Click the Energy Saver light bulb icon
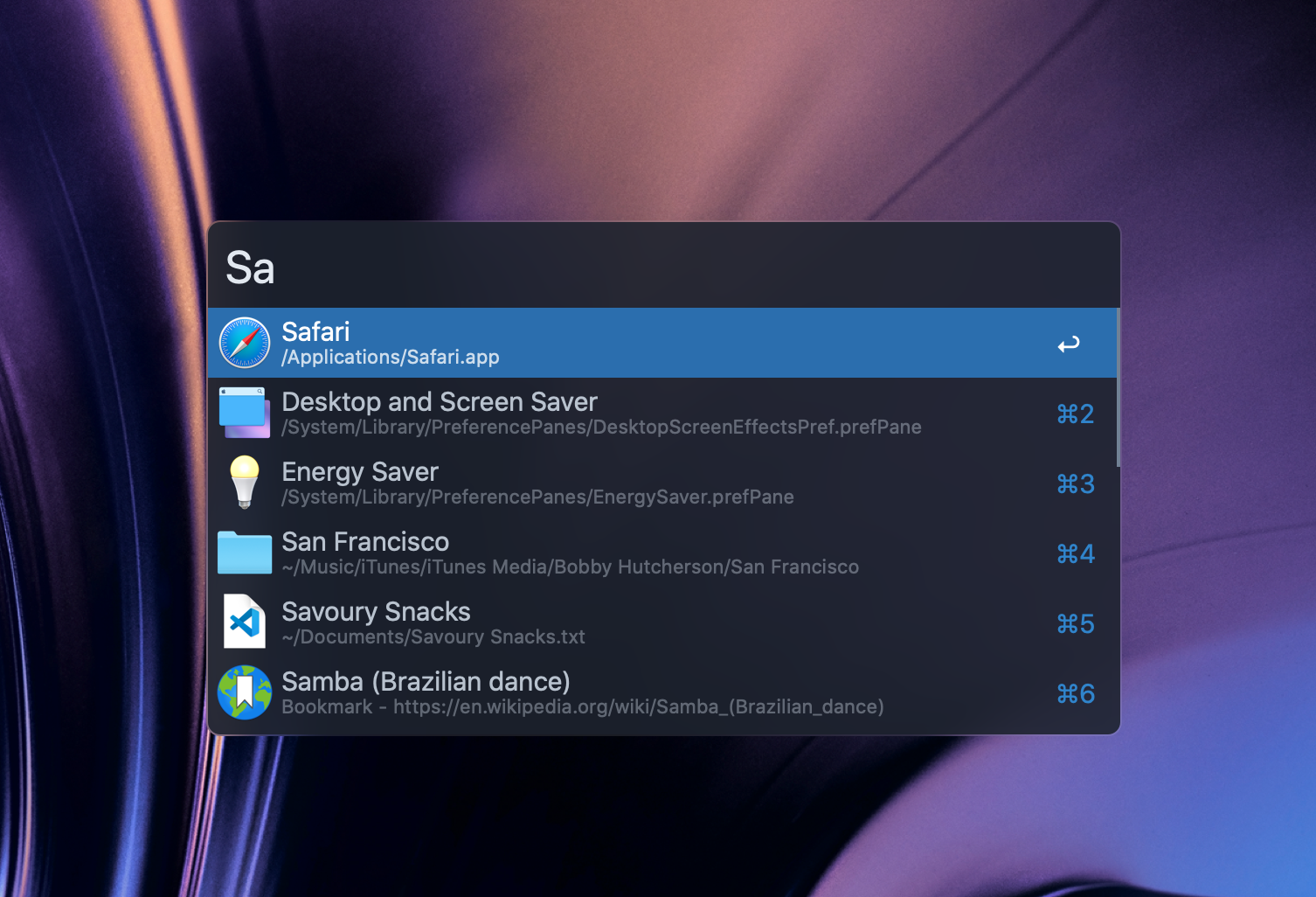The image size is (1316, 897). [245, 482]
